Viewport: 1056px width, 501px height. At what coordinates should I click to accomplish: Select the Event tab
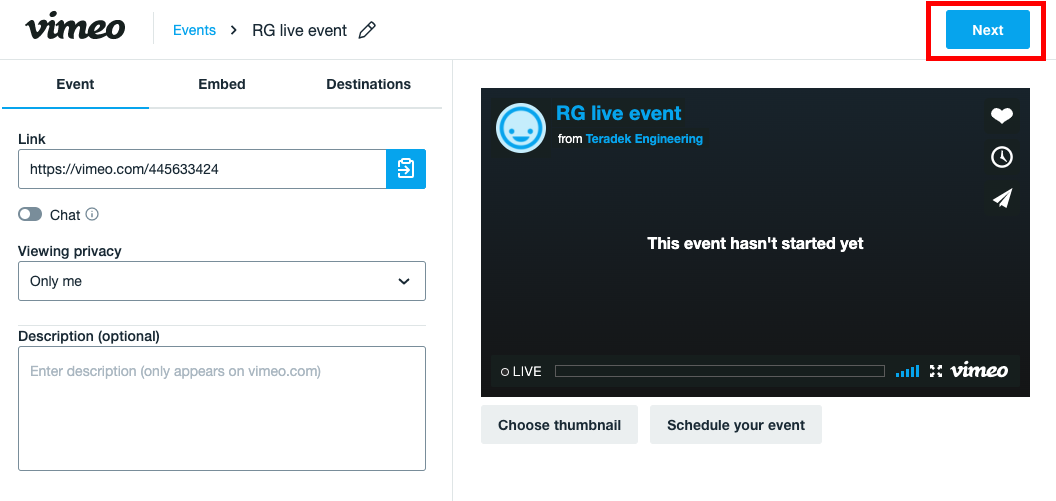coord(75,84)
